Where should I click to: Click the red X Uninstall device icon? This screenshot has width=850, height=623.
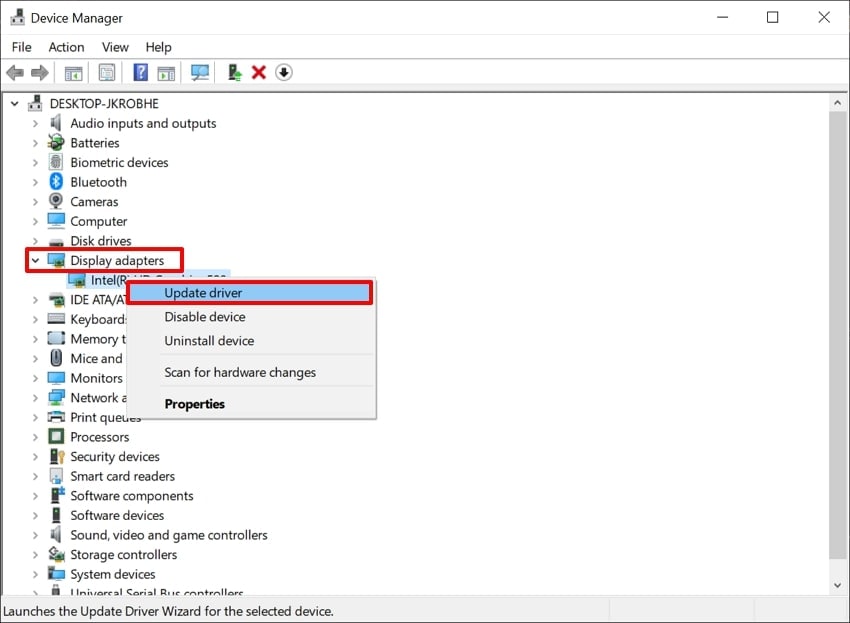click(258, 71)
